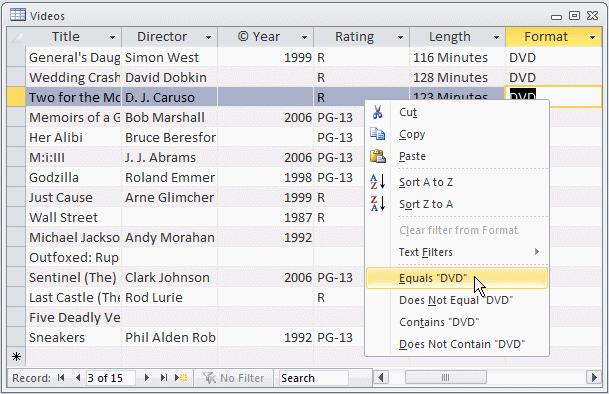Click the Cut scissors icon
This screenshot has height=394, width=609.
click(x=377, y=112)
